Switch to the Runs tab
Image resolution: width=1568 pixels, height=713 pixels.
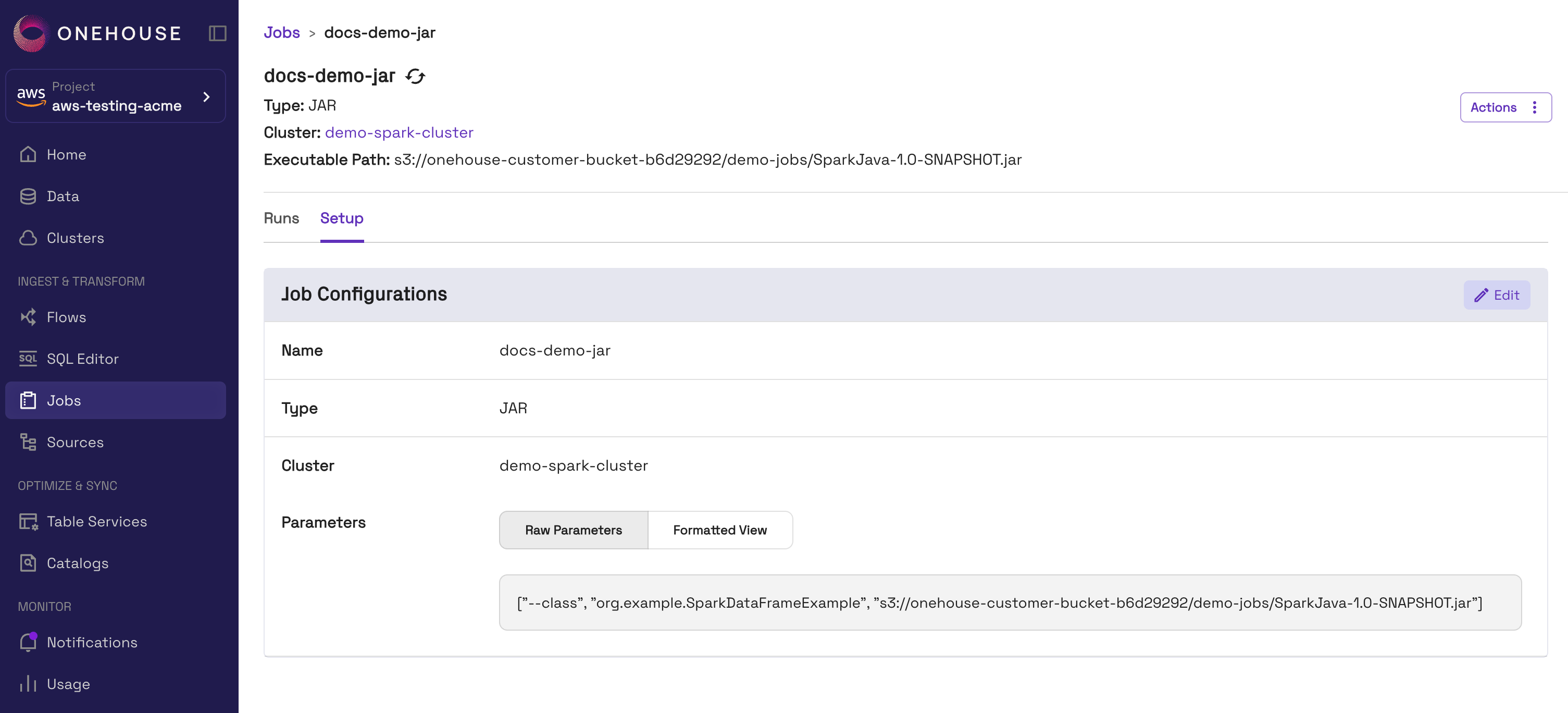281,218
